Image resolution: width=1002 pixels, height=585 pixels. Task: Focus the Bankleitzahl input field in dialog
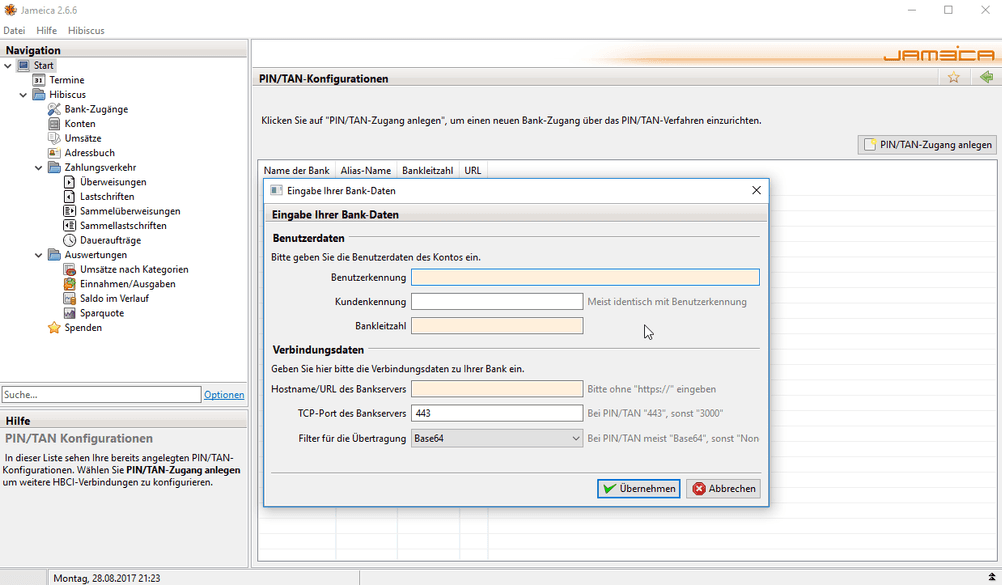coord(497,326)
